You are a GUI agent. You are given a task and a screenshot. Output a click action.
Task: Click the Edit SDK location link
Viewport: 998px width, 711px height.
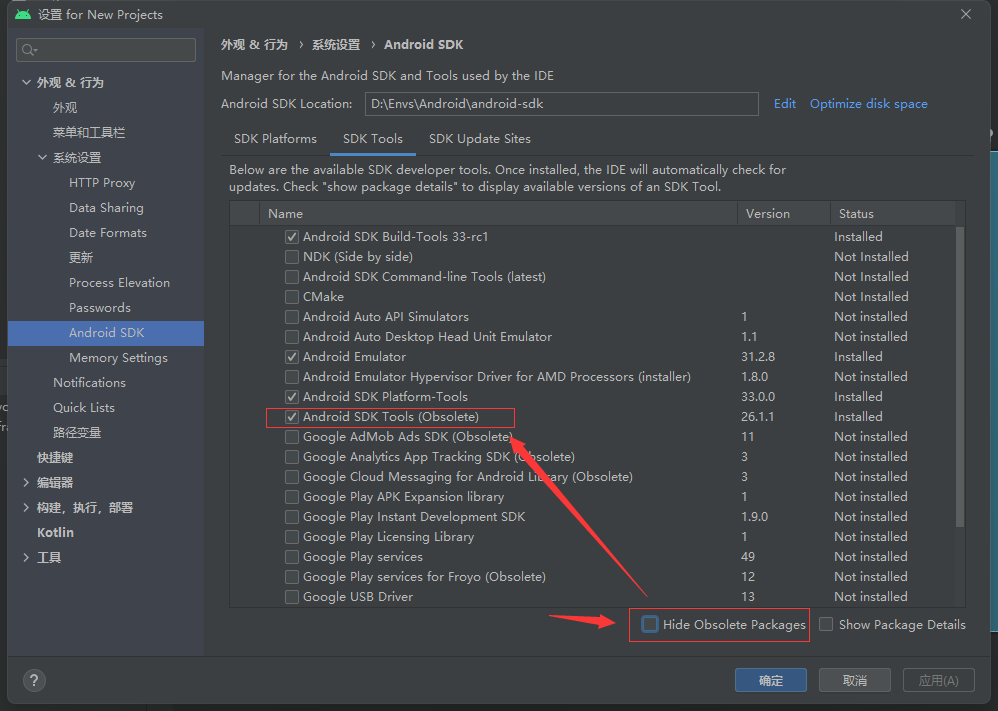tap(785, 104)
